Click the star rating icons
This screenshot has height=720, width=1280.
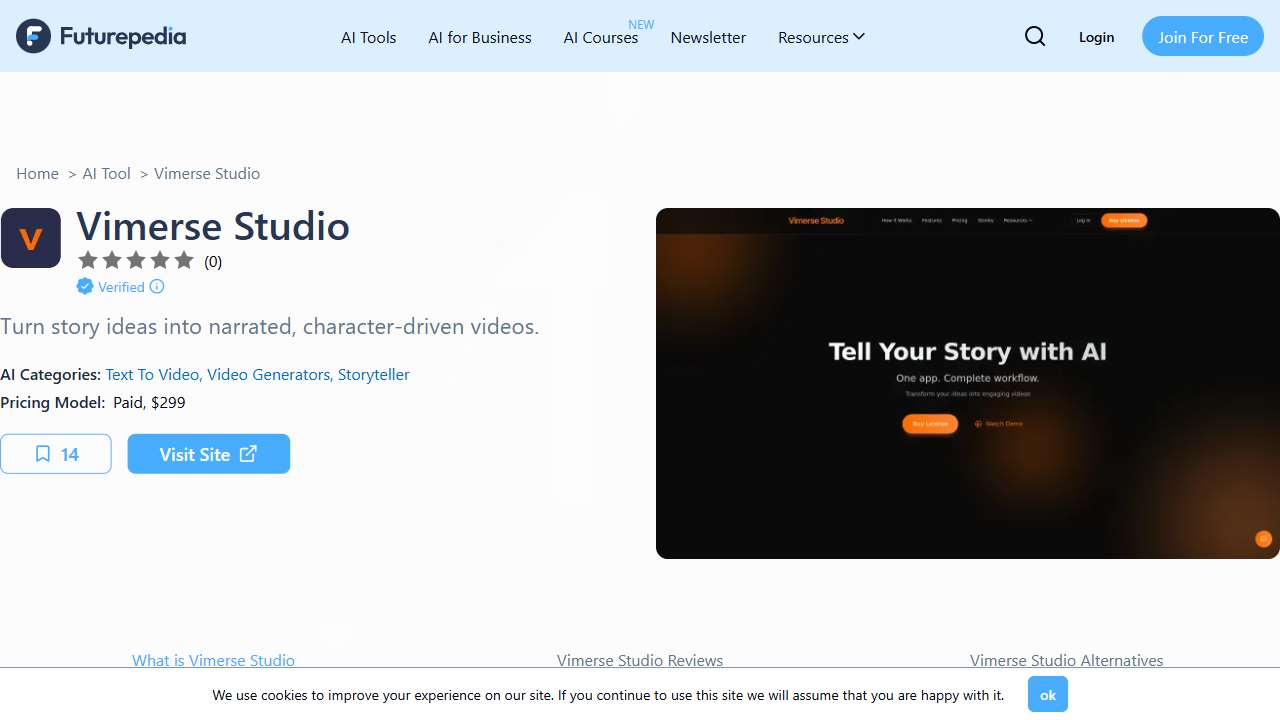[136, 261]
